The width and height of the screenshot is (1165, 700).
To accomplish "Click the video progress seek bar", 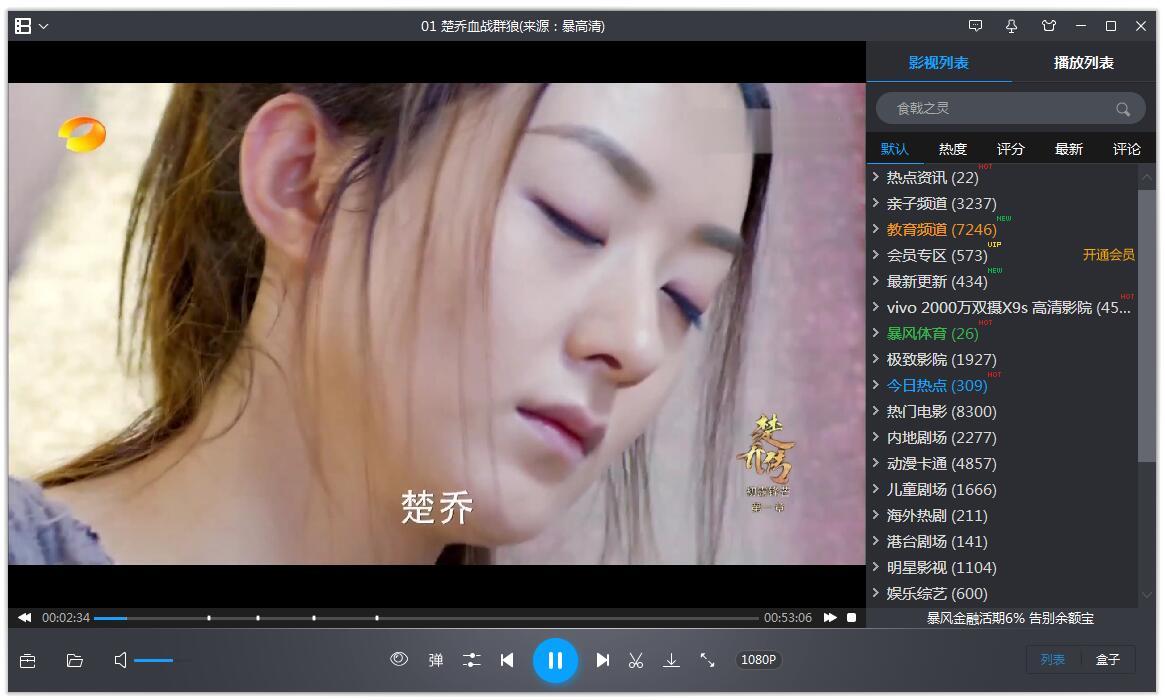I will [426, 618].
